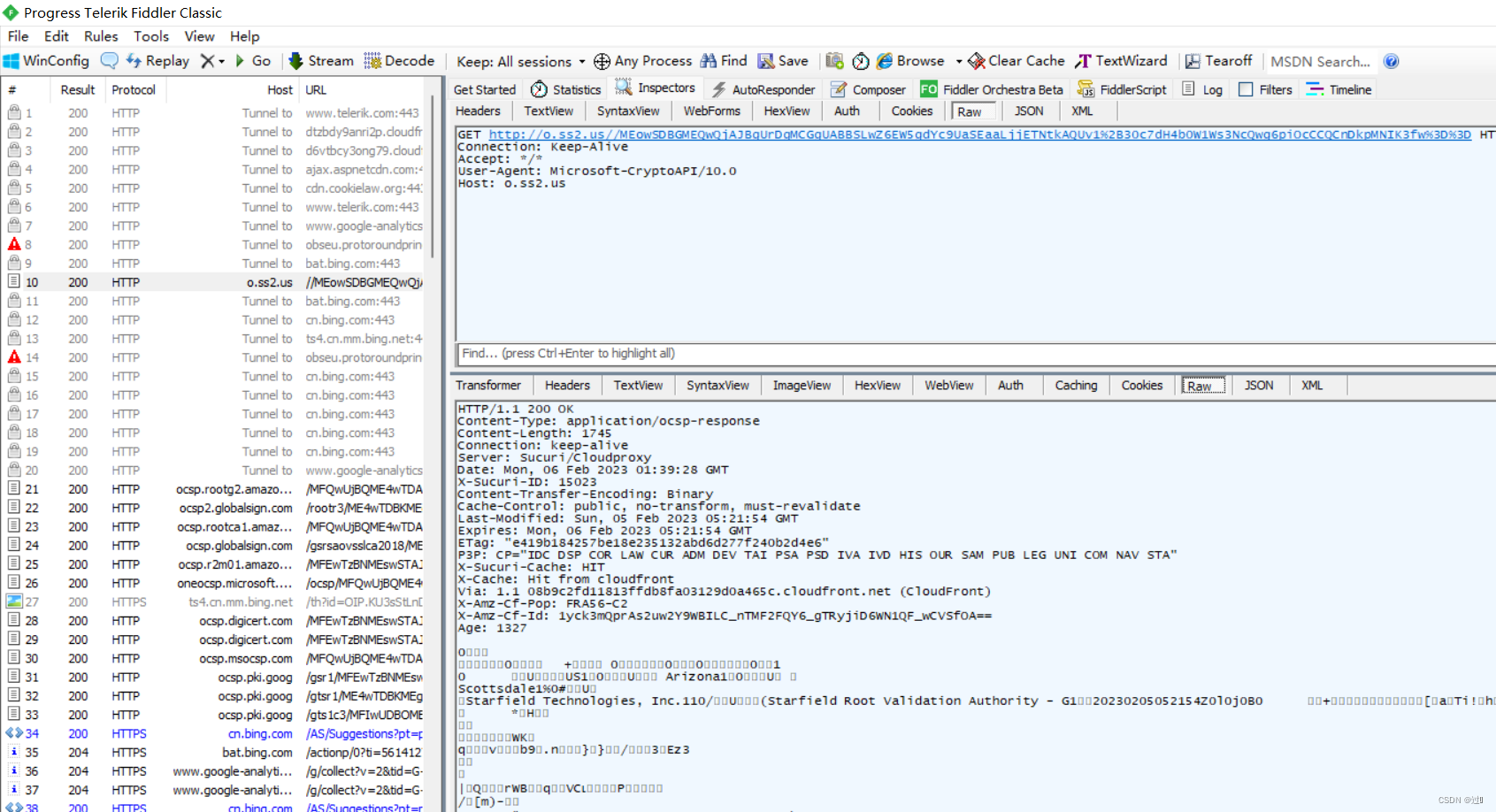Viewport: 1496px width, 812px height.
Task: Open the Tools menu
Action: 151,36
